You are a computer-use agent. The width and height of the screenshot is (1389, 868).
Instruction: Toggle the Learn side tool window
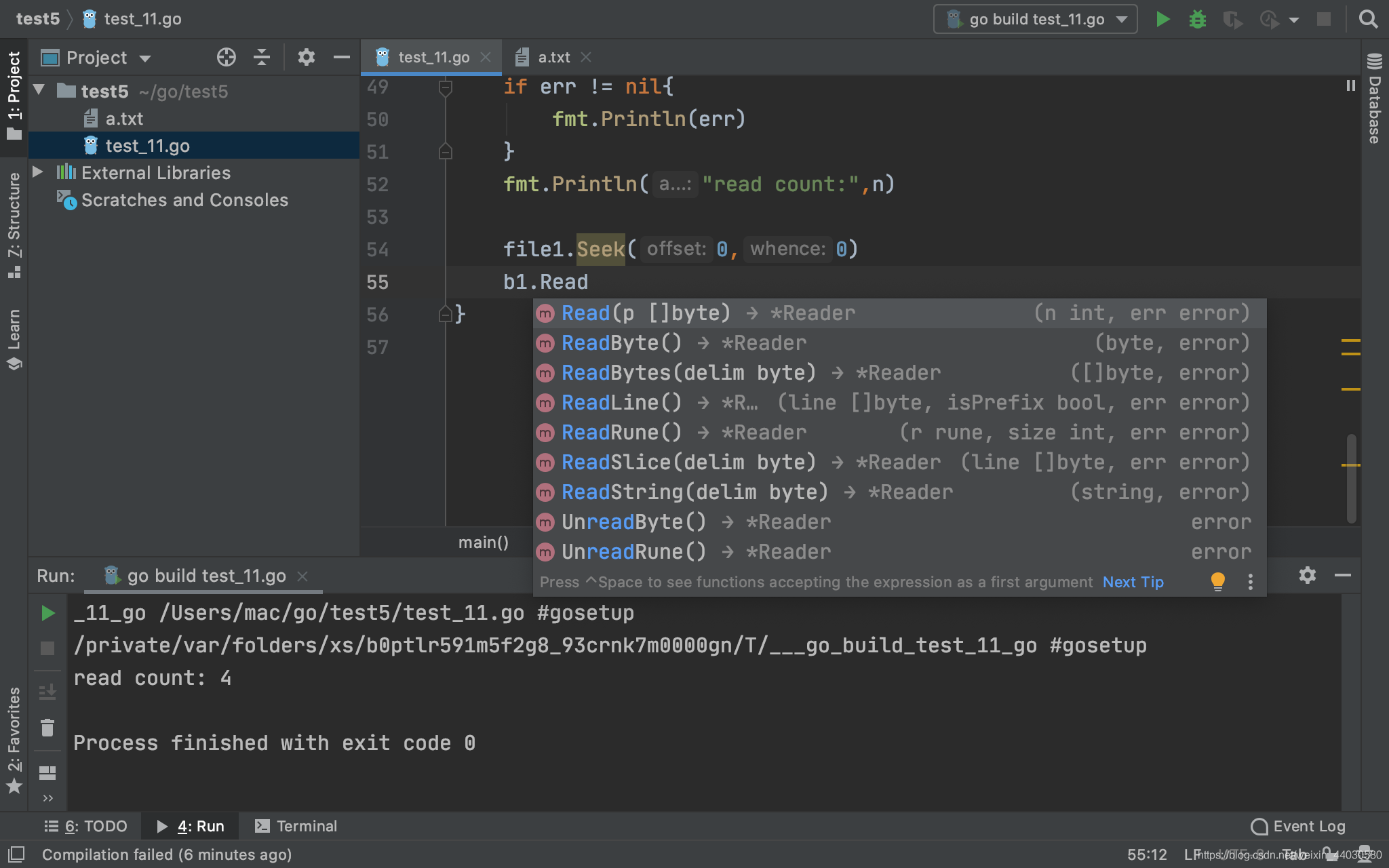coord(14,339)
